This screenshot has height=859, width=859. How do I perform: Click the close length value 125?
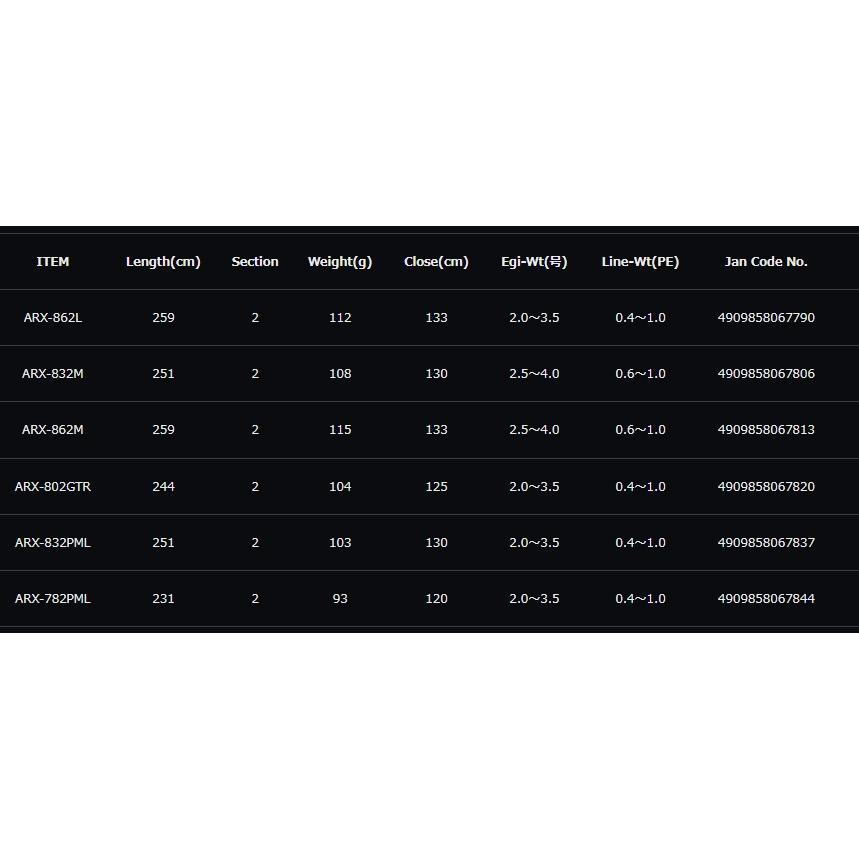436,486
